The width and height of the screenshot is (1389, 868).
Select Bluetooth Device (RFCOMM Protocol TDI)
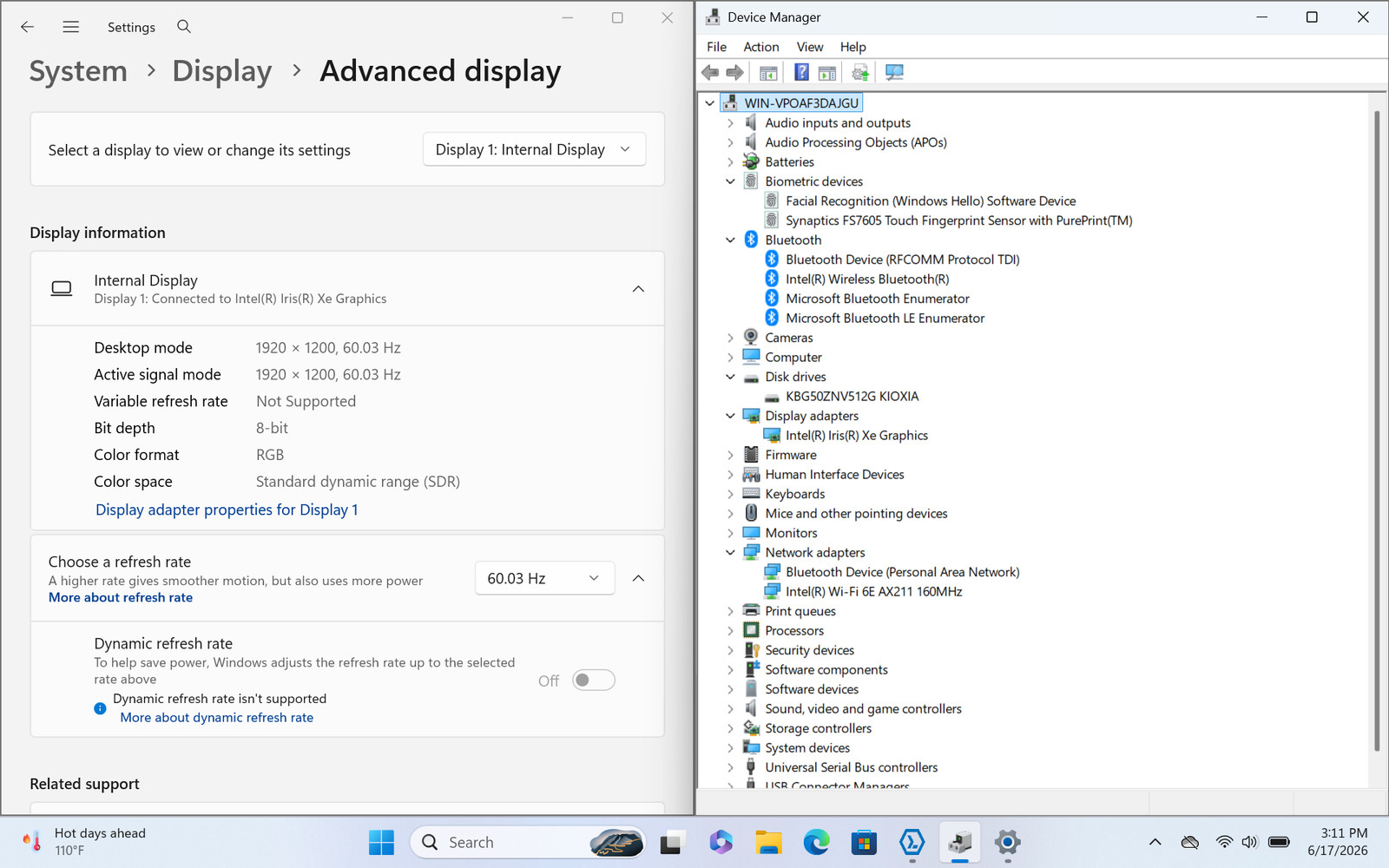pyautogui.click(x=903, y=260)
